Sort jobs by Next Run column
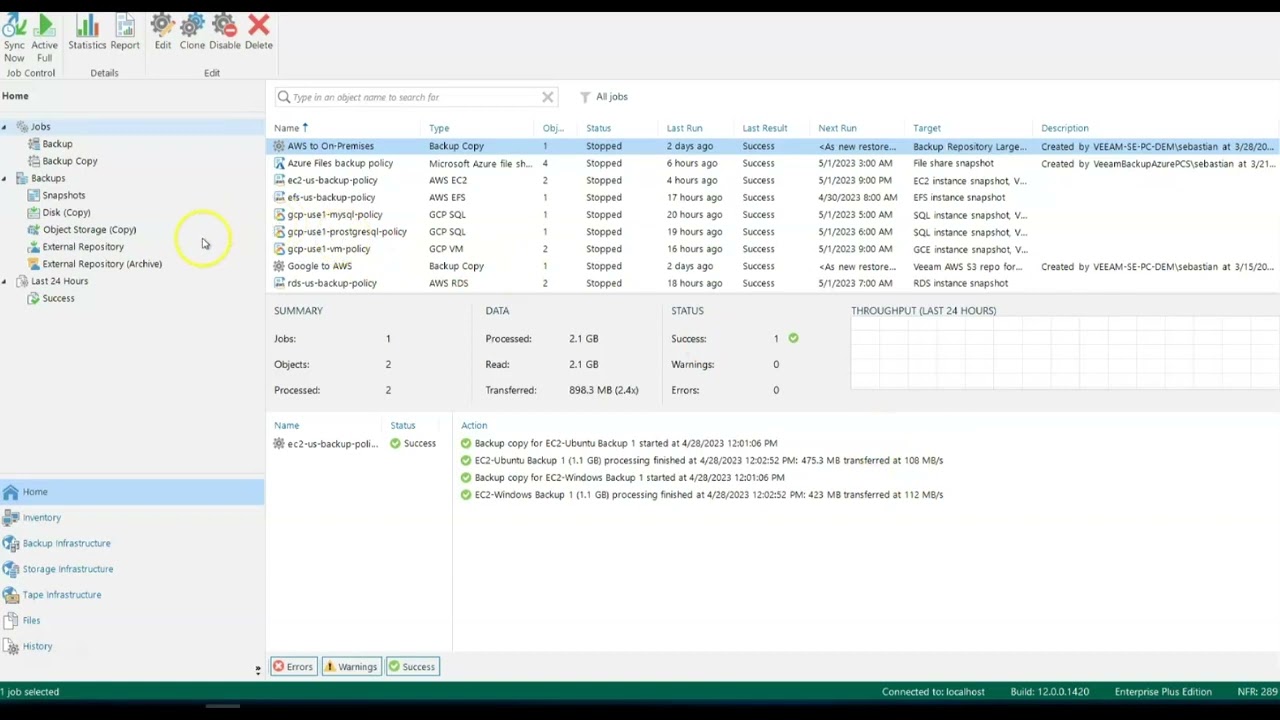1280x720 pixels. (837, 128)
